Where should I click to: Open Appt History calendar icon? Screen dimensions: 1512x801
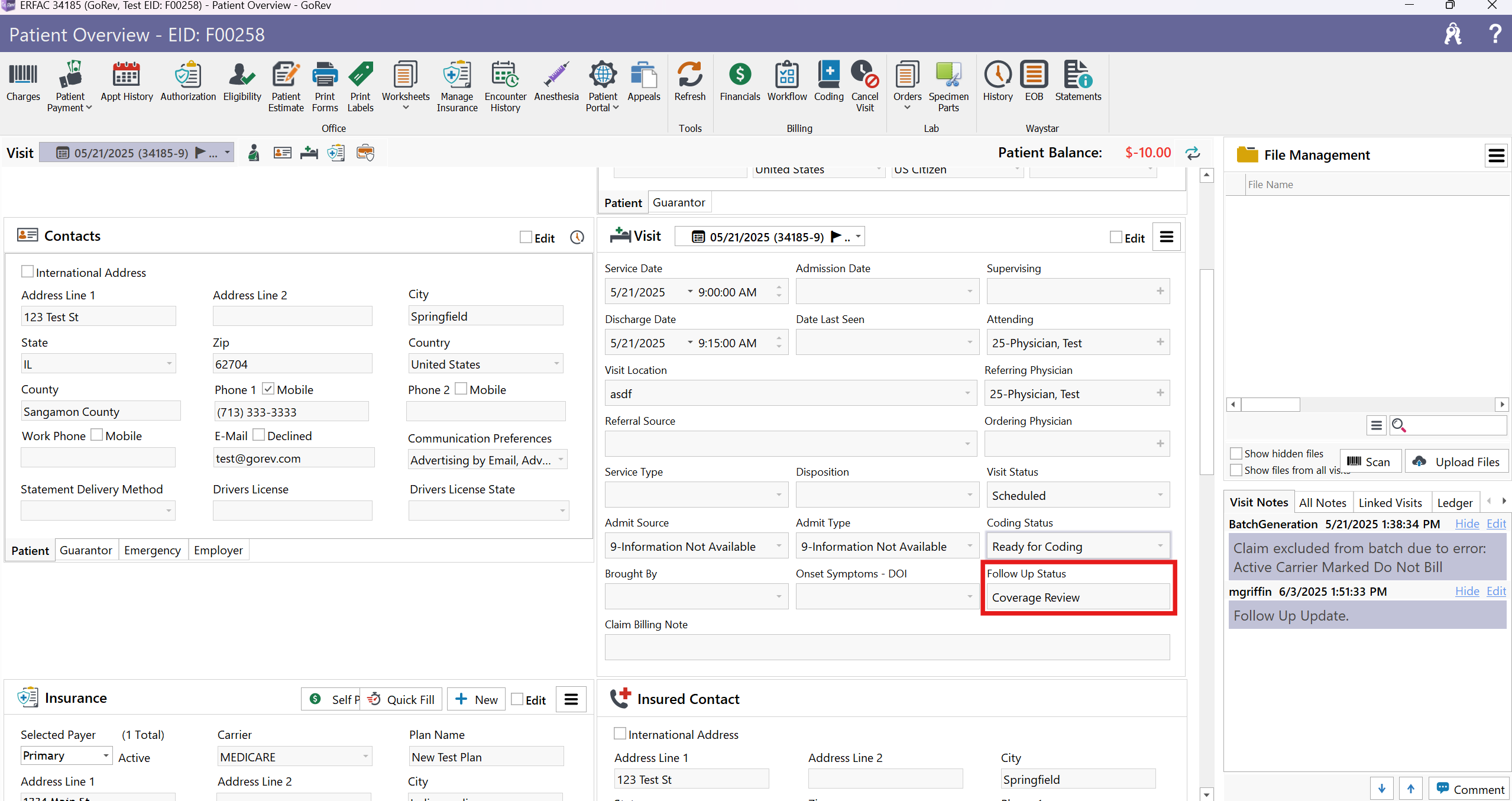[x=127, y=82]
